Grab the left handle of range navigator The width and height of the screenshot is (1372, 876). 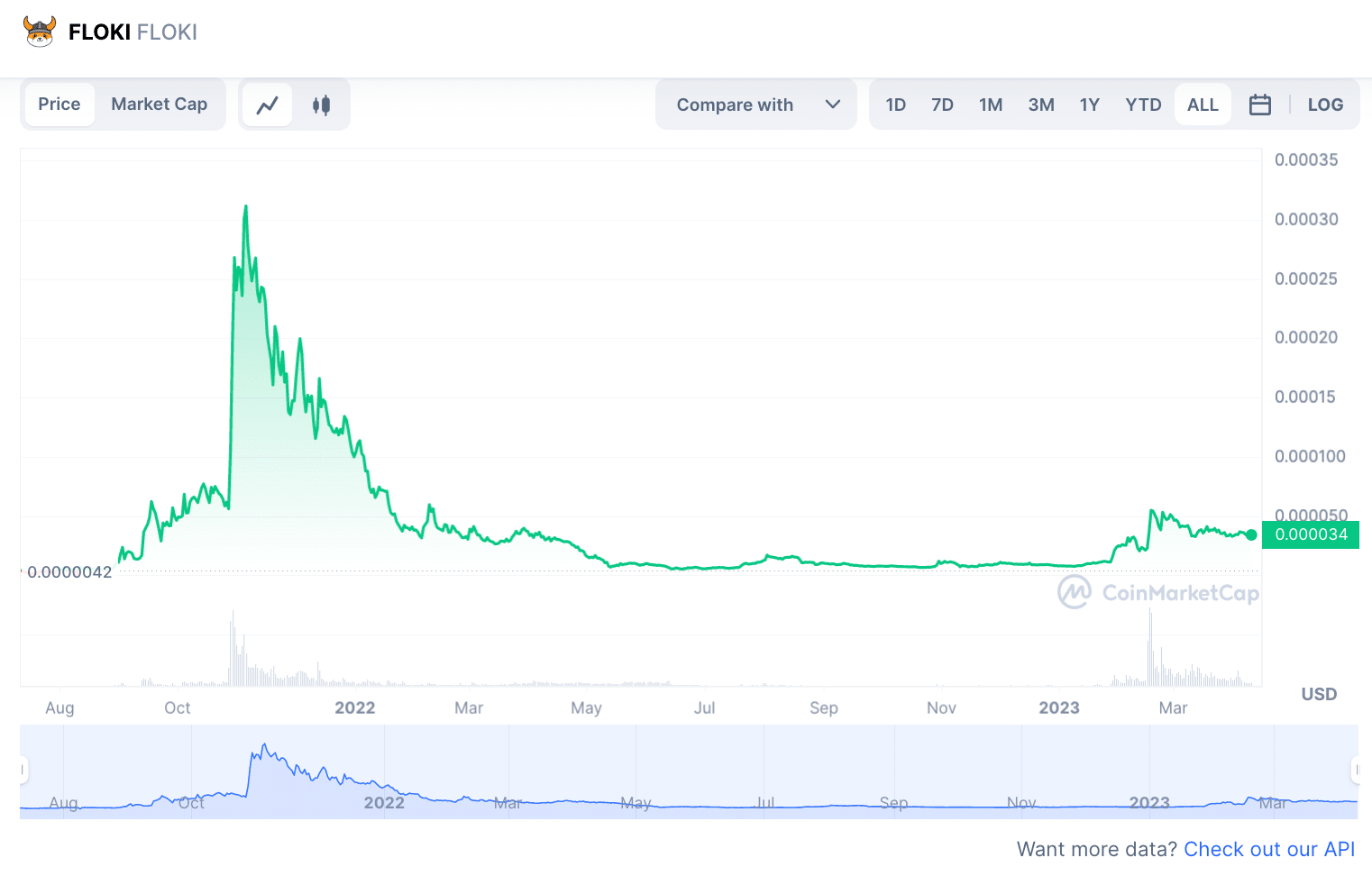coord(23,770)
